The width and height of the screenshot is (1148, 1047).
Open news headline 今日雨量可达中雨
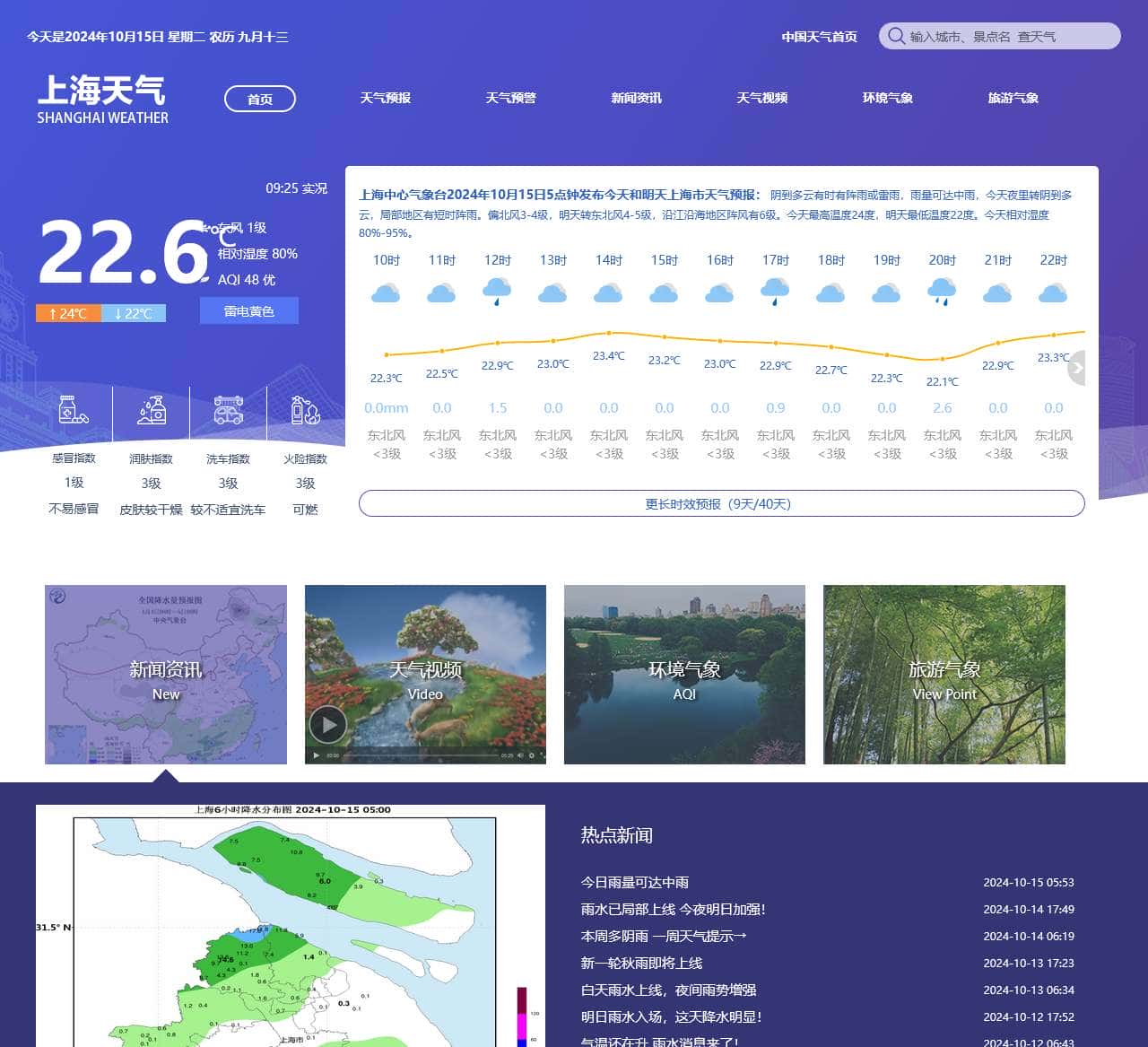(x=635, y=882)
